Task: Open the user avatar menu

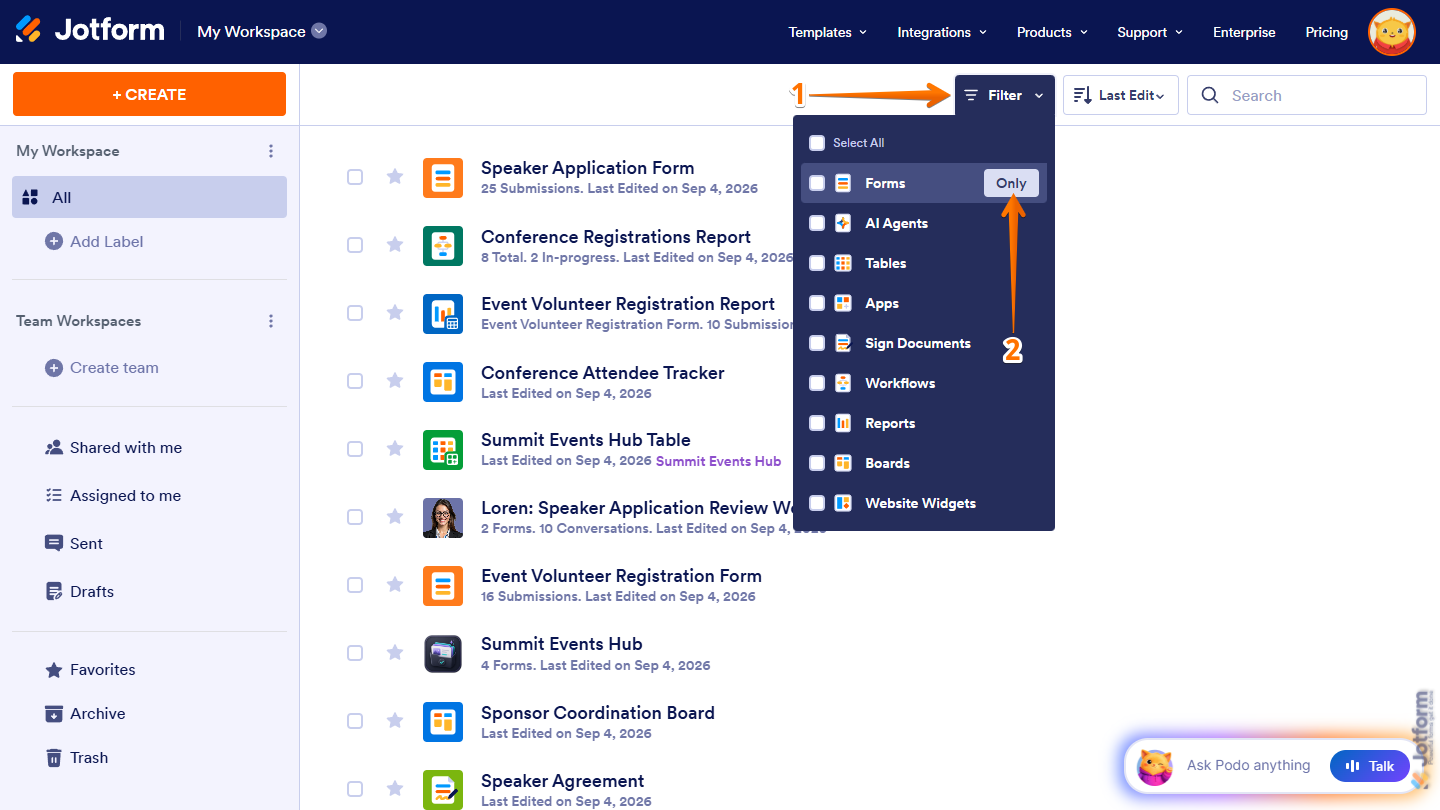Action: [x=1391, y=32]
